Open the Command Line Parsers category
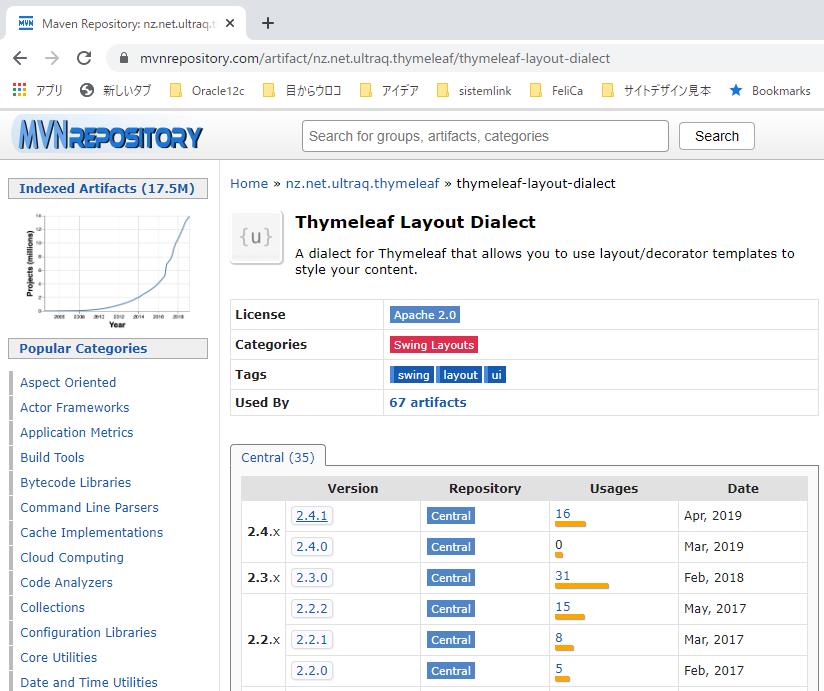The width and height of the screenshot is (824, 691). [x=89, y=508]
